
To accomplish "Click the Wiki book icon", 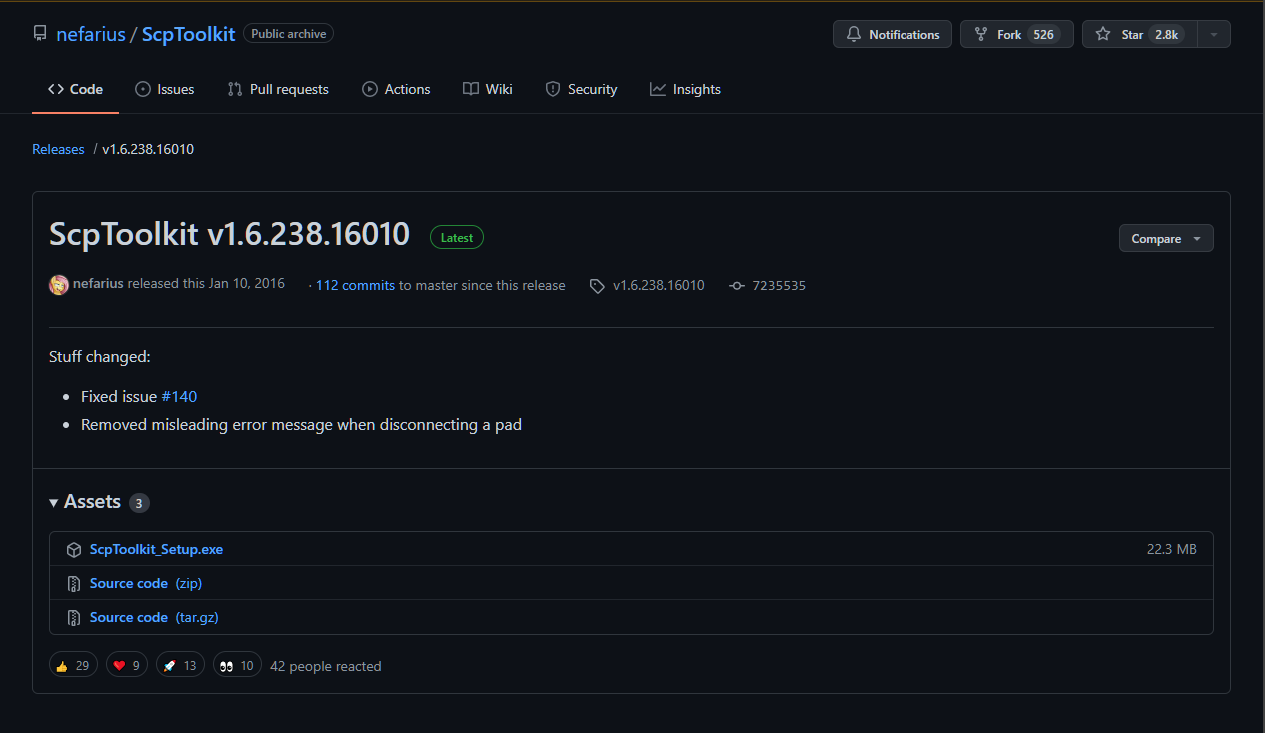I will [x=471, y=89].
